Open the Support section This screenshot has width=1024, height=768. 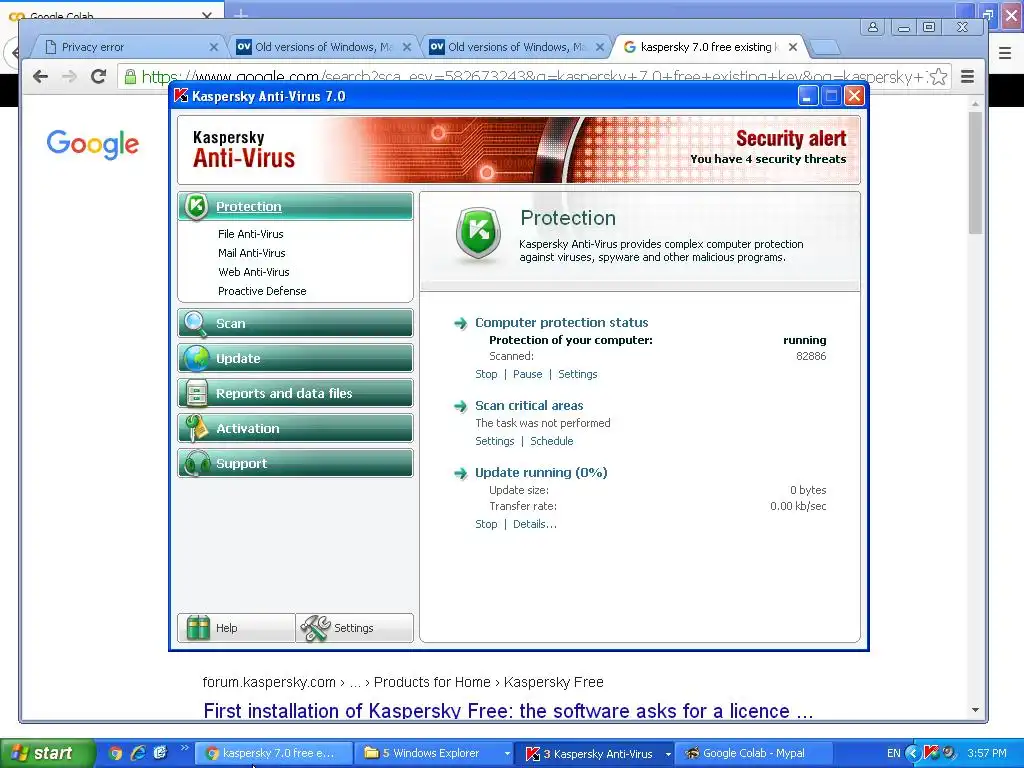click(295, 464)
